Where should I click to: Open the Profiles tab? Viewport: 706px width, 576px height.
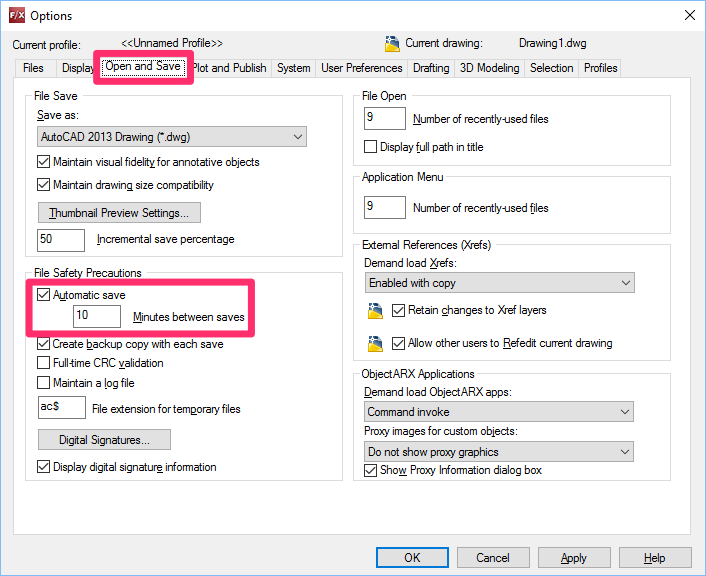click(600, 68)
